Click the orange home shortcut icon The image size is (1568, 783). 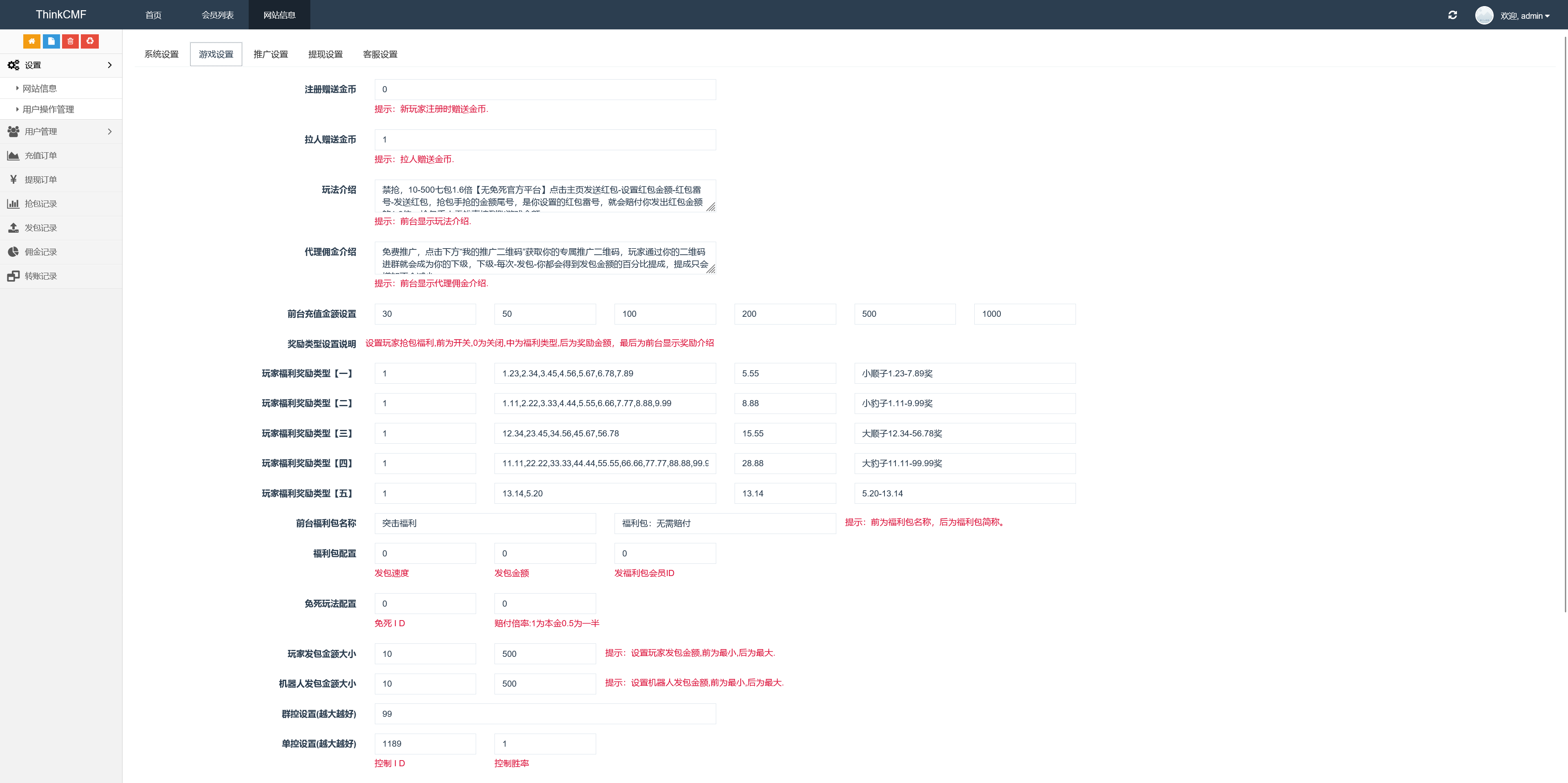32,41
